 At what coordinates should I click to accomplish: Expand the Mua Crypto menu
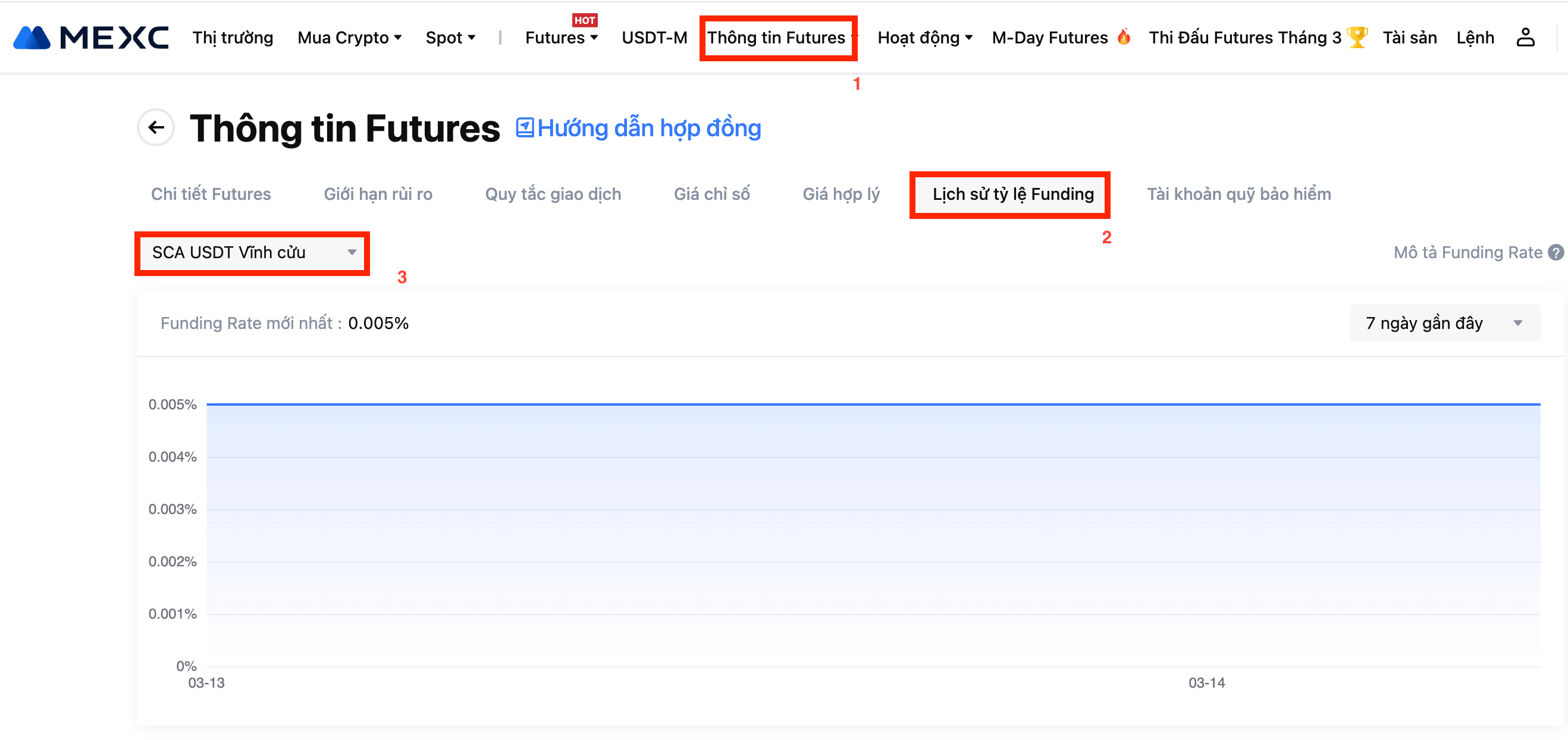(349, 37)
